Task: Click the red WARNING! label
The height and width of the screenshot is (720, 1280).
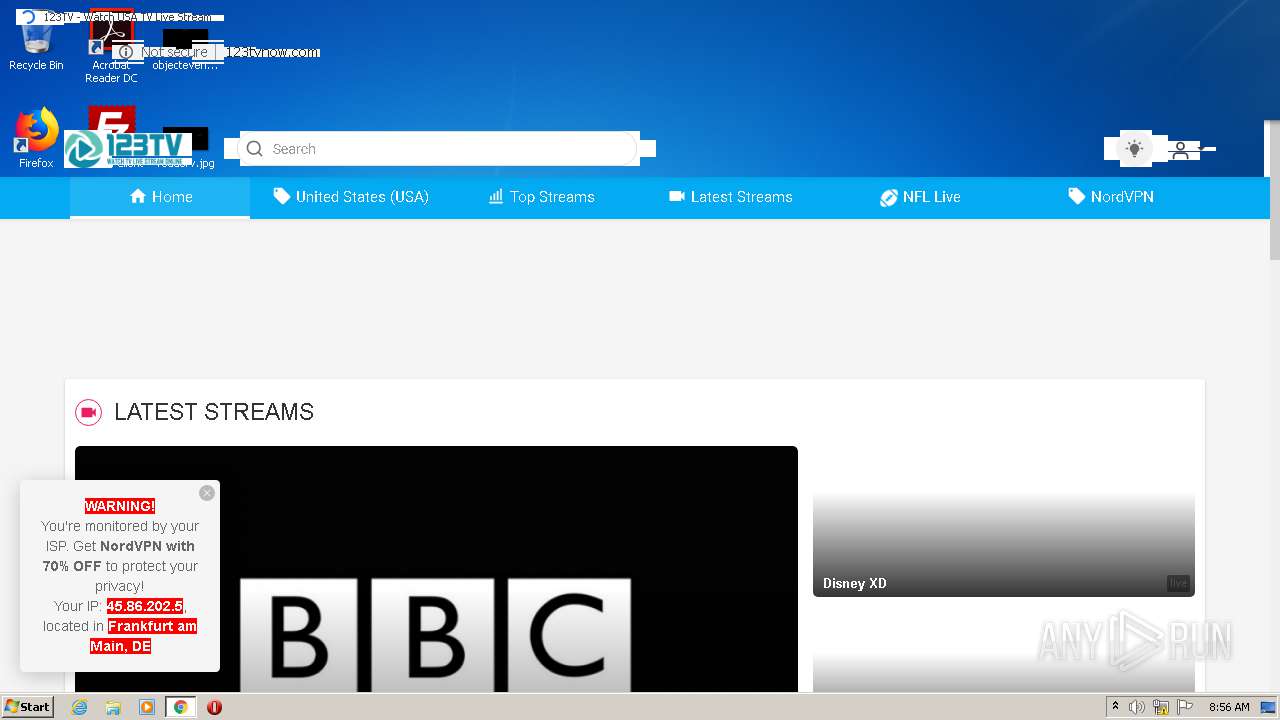Action: tap(120, 506)
